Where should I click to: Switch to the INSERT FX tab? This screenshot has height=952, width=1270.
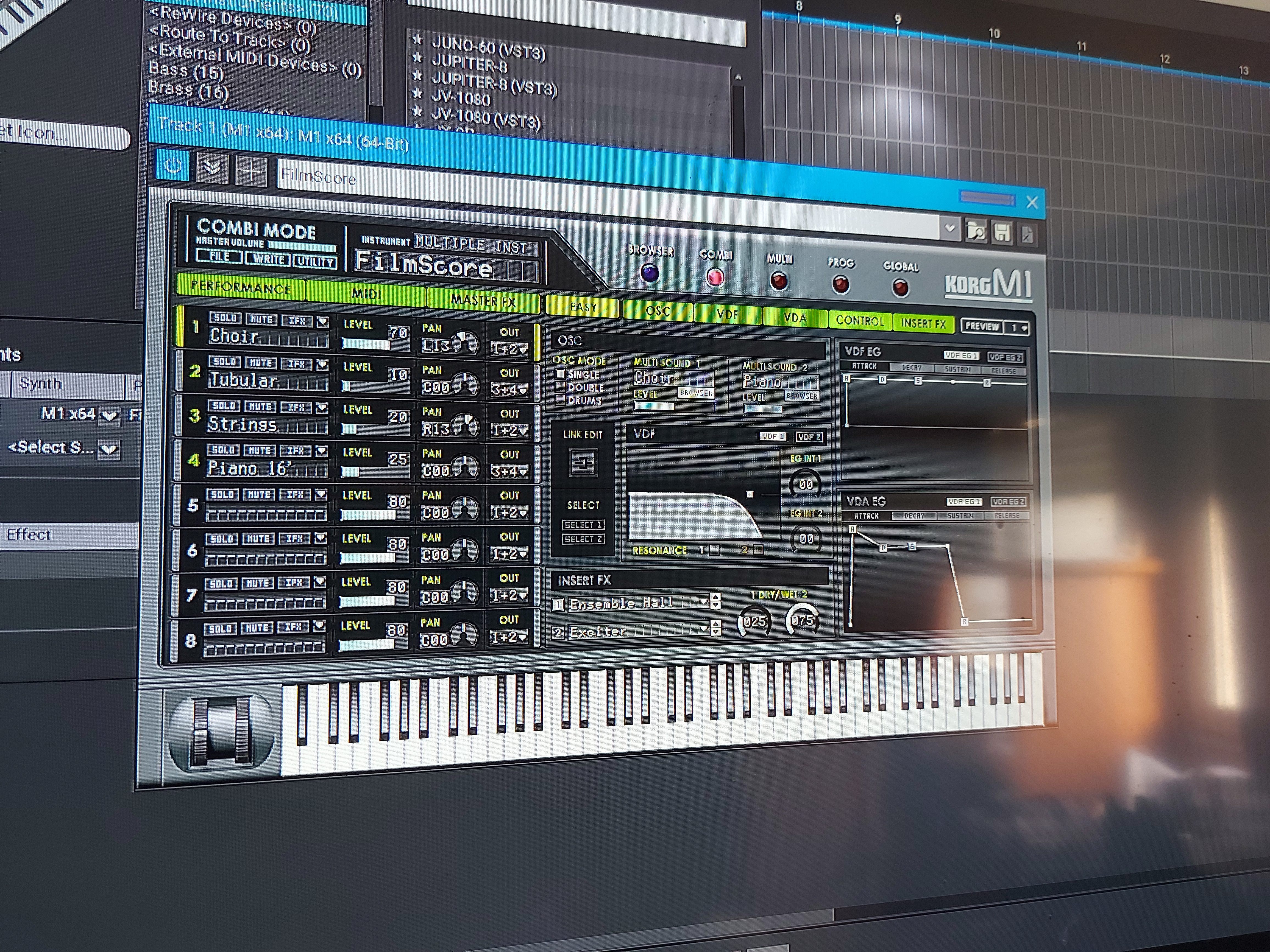(x=923, y=323)
